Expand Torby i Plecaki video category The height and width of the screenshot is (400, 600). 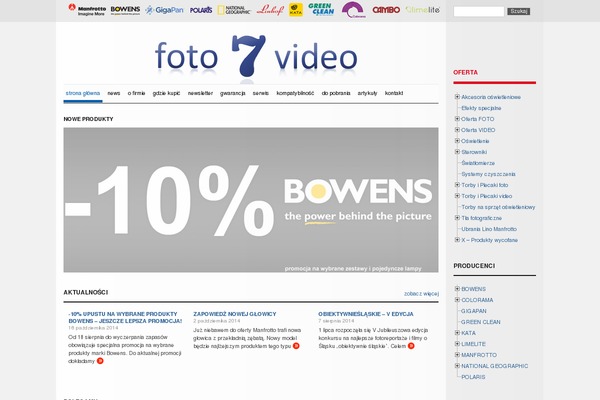457,196
